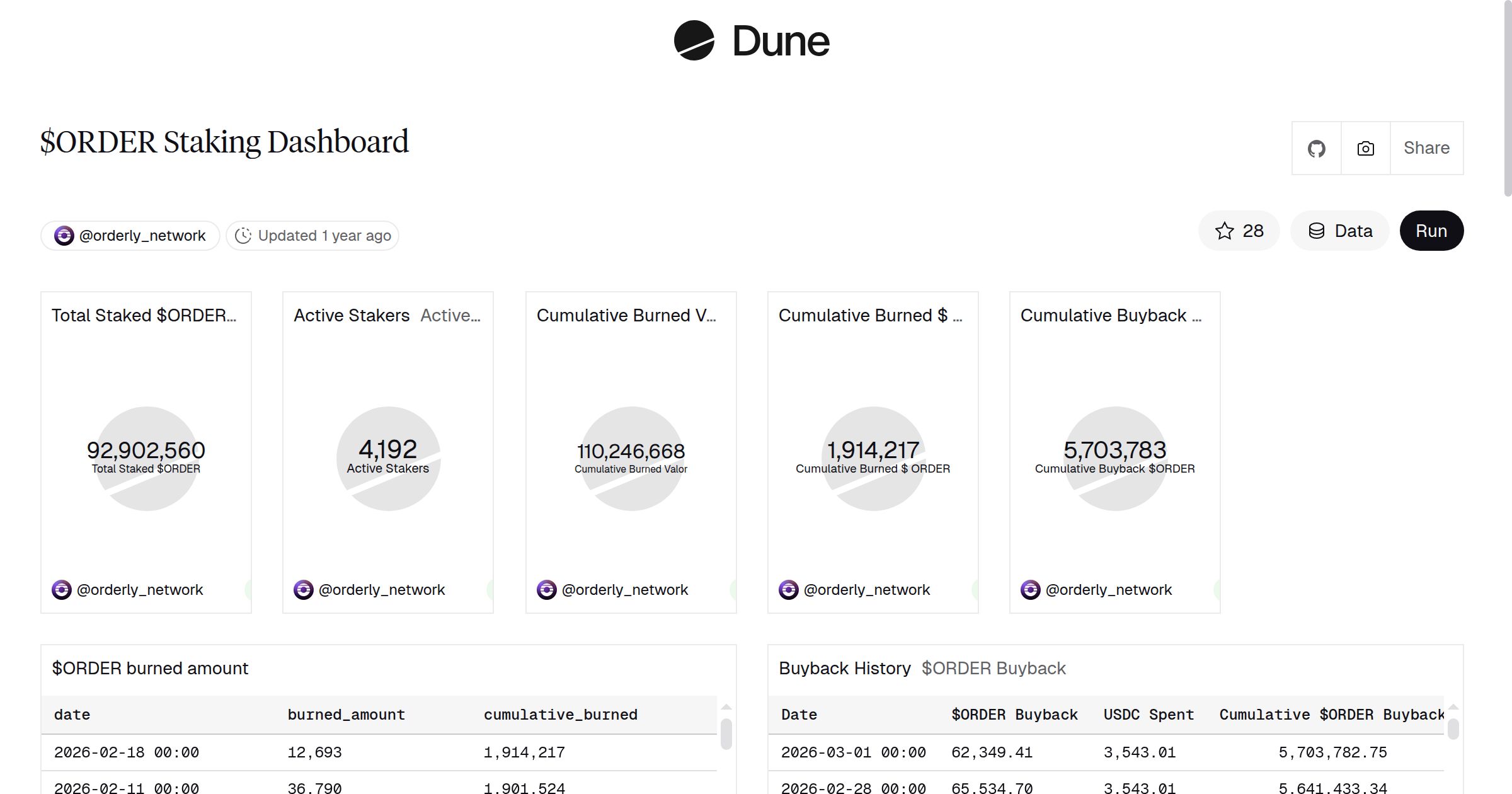Image resolution: width=1512 pixels, height=794 pixels.
Task: Open the Total Staked $ORDER widget title
Action: (145, 315)
